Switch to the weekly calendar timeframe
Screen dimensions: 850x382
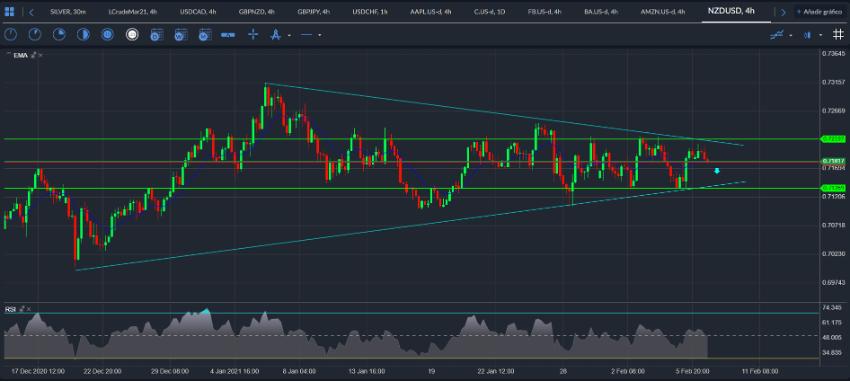tap(181, 35)
